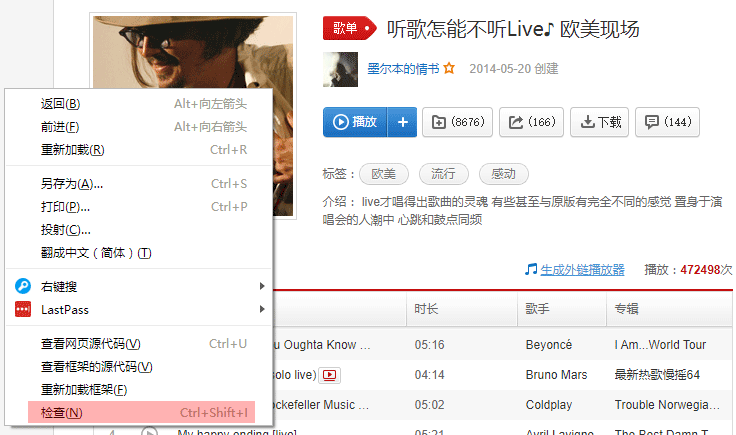
Task: Click song title ending 'ckefeller Music ...'
Action: pos(322,405)
